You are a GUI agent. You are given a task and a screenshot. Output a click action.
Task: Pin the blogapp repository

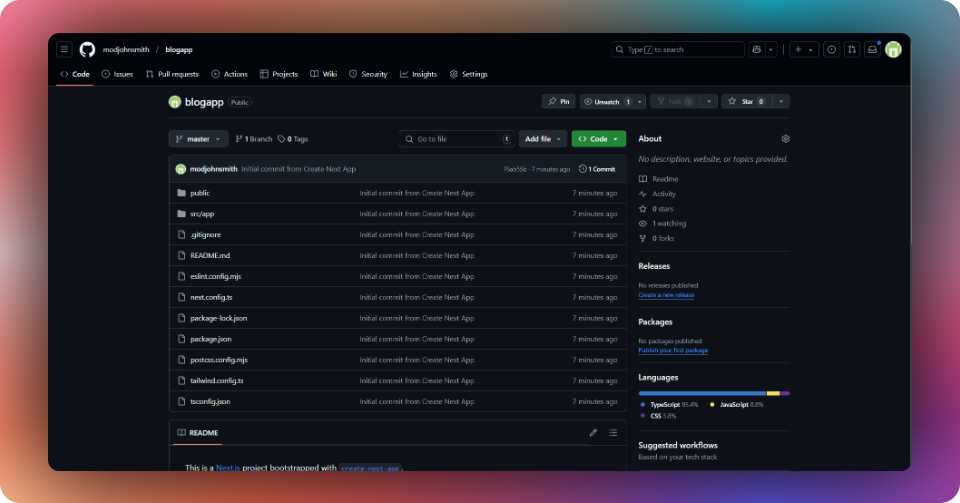(558, 102)
